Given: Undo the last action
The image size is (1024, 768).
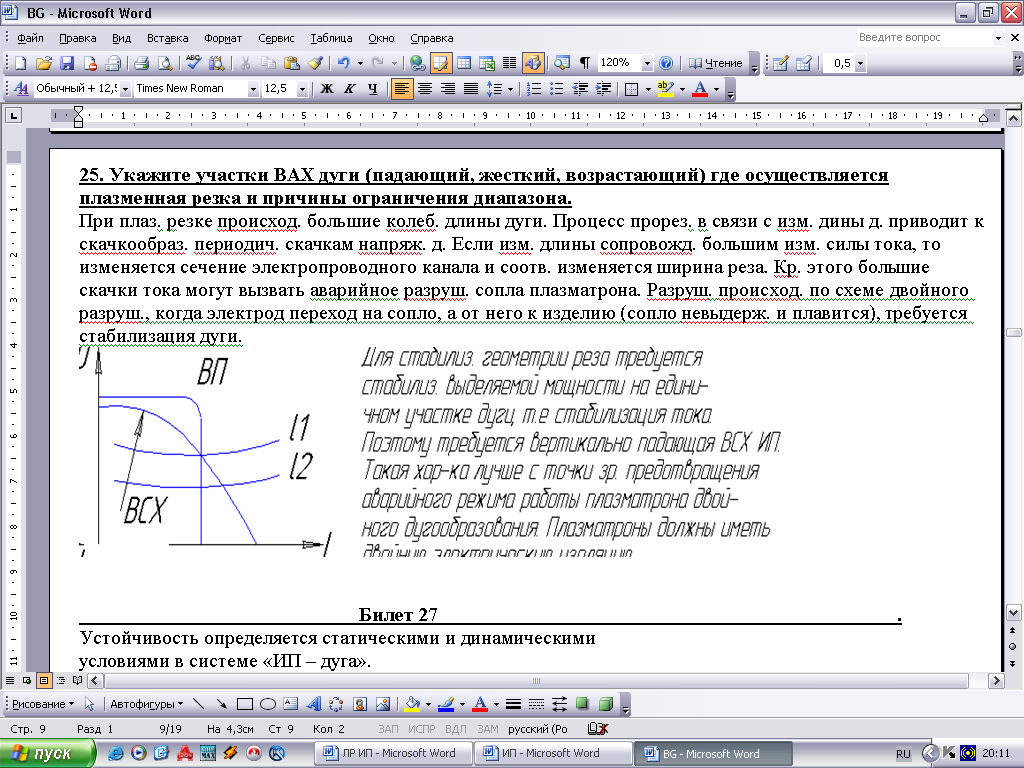Looking at the screenshot, I should click(344, 63).
